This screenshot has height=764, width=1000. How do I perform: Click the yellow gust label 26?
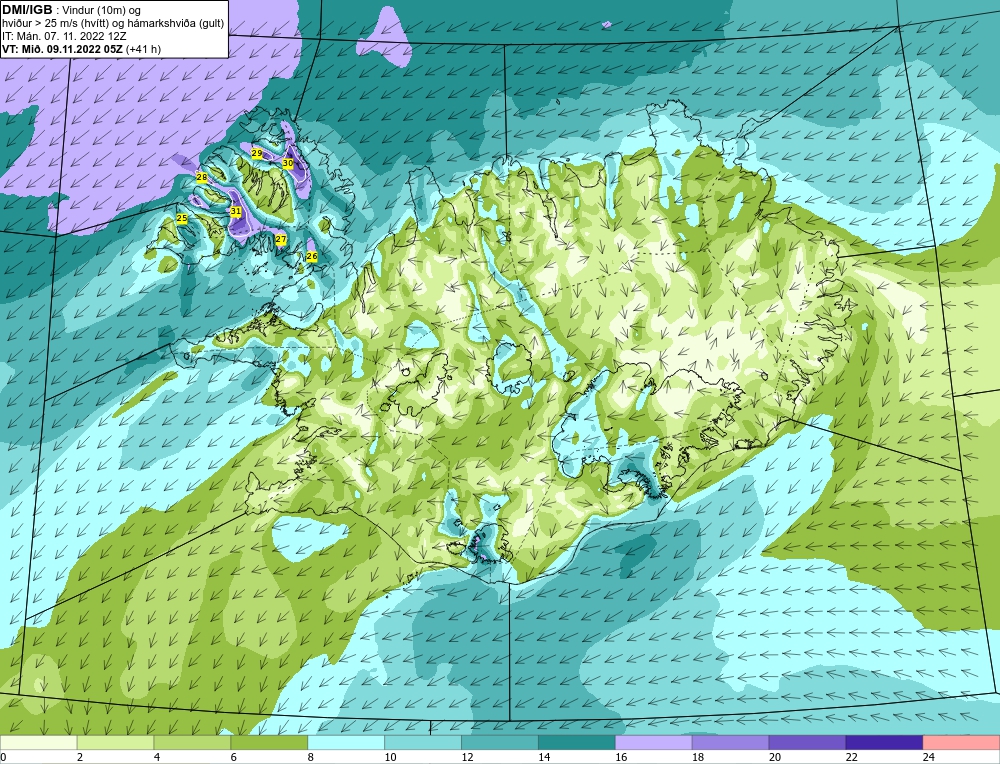312,256
